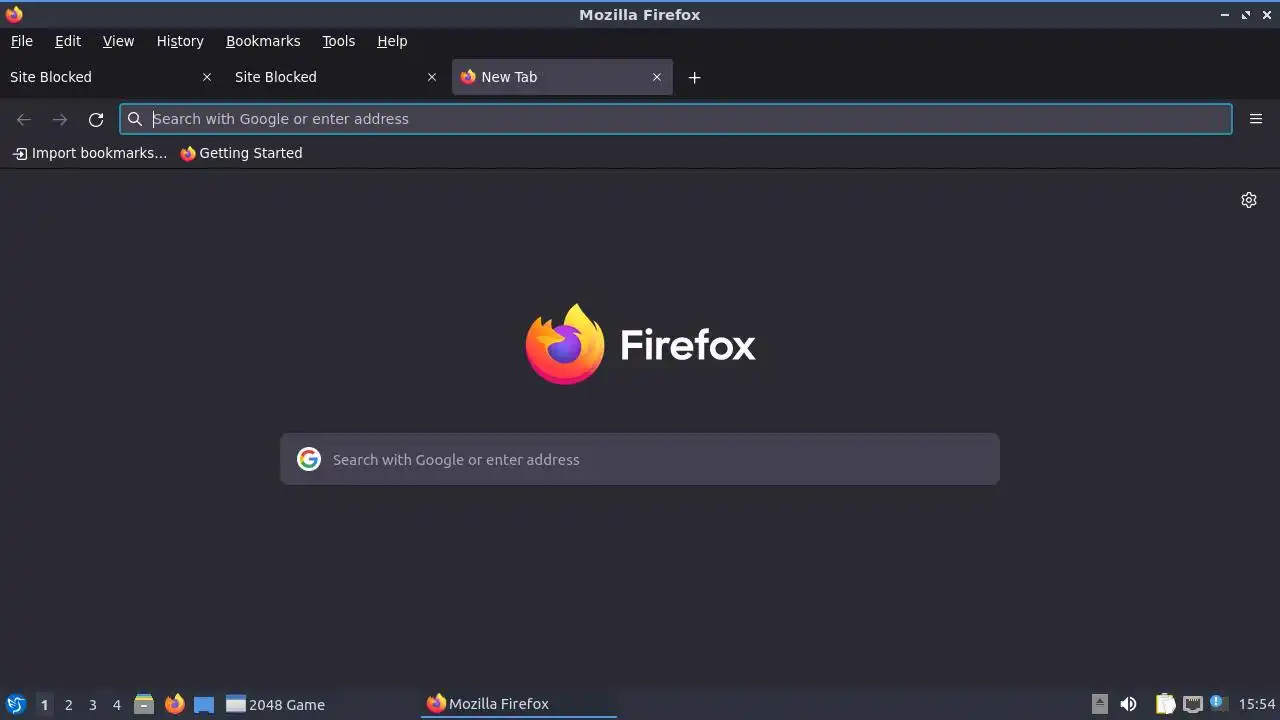Click the notification info tray icon
Screen dimensions: 1280x720
pyautogui.click(x=1217, y=703)
